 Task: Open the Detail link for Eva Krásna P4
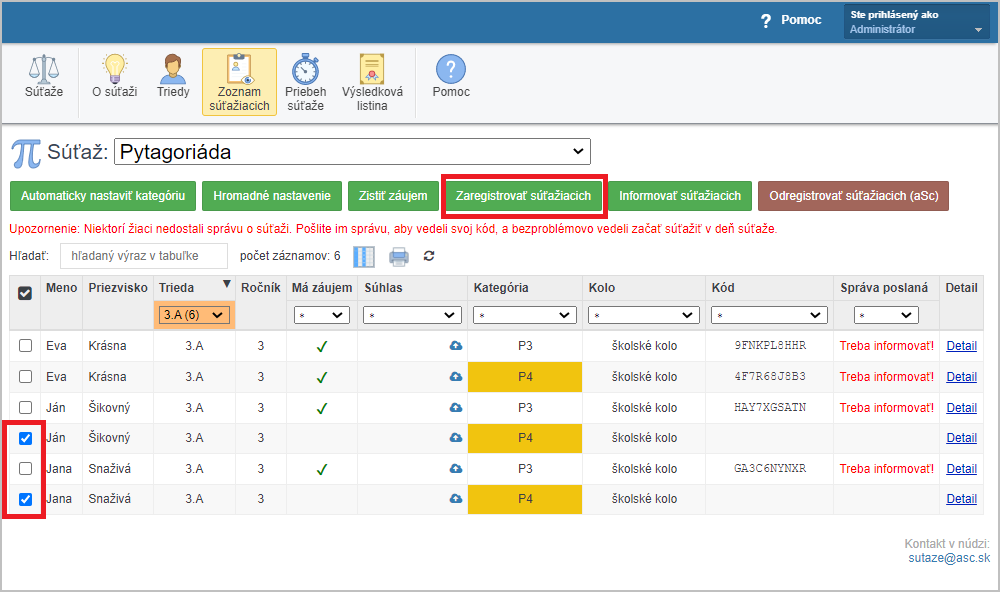tap(961, 377)
